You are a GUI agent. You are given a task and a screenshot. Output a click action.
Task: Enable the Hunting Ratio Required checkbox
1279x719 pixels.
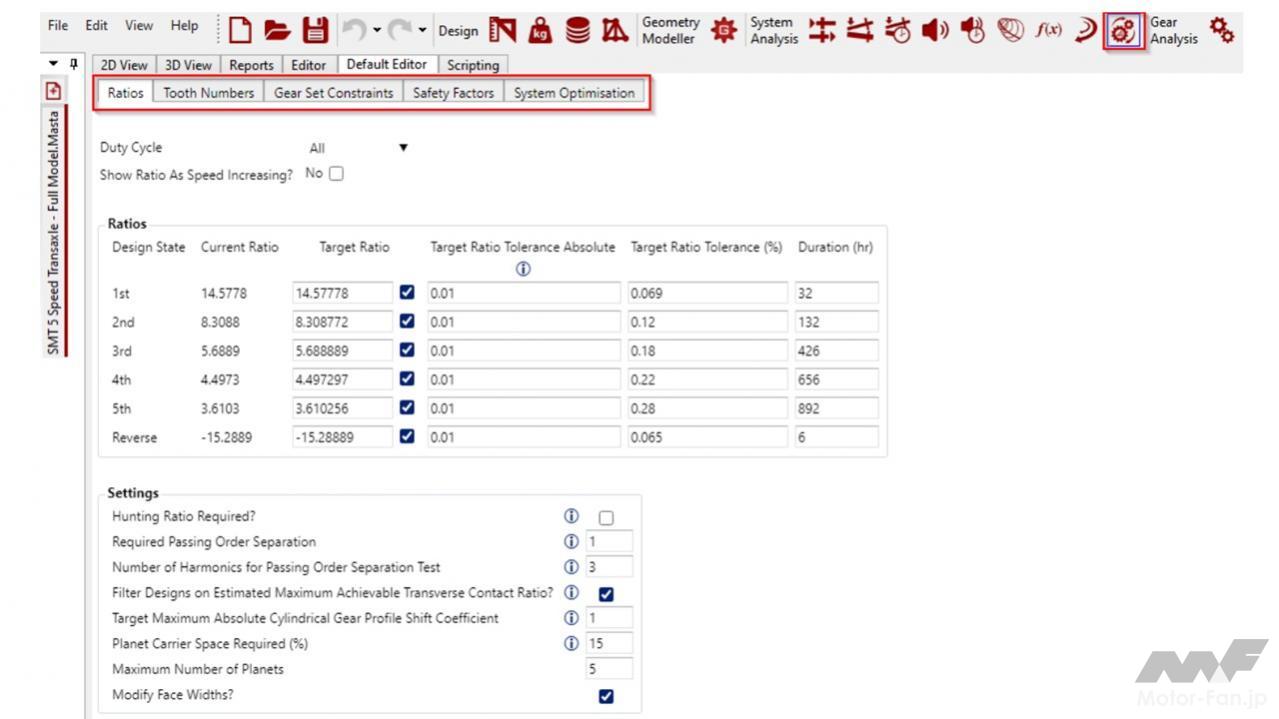(x=605, y=518)
